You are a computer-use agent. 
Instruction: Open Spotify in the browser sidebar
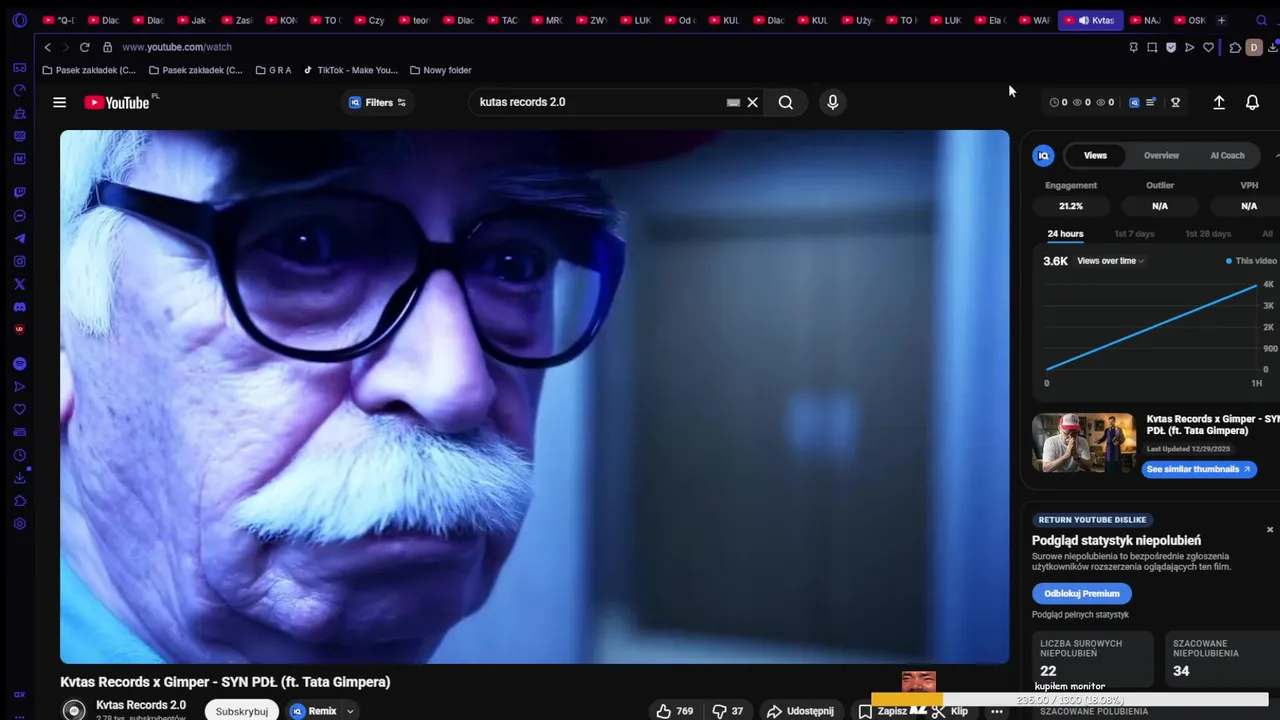tap(19, 364)
